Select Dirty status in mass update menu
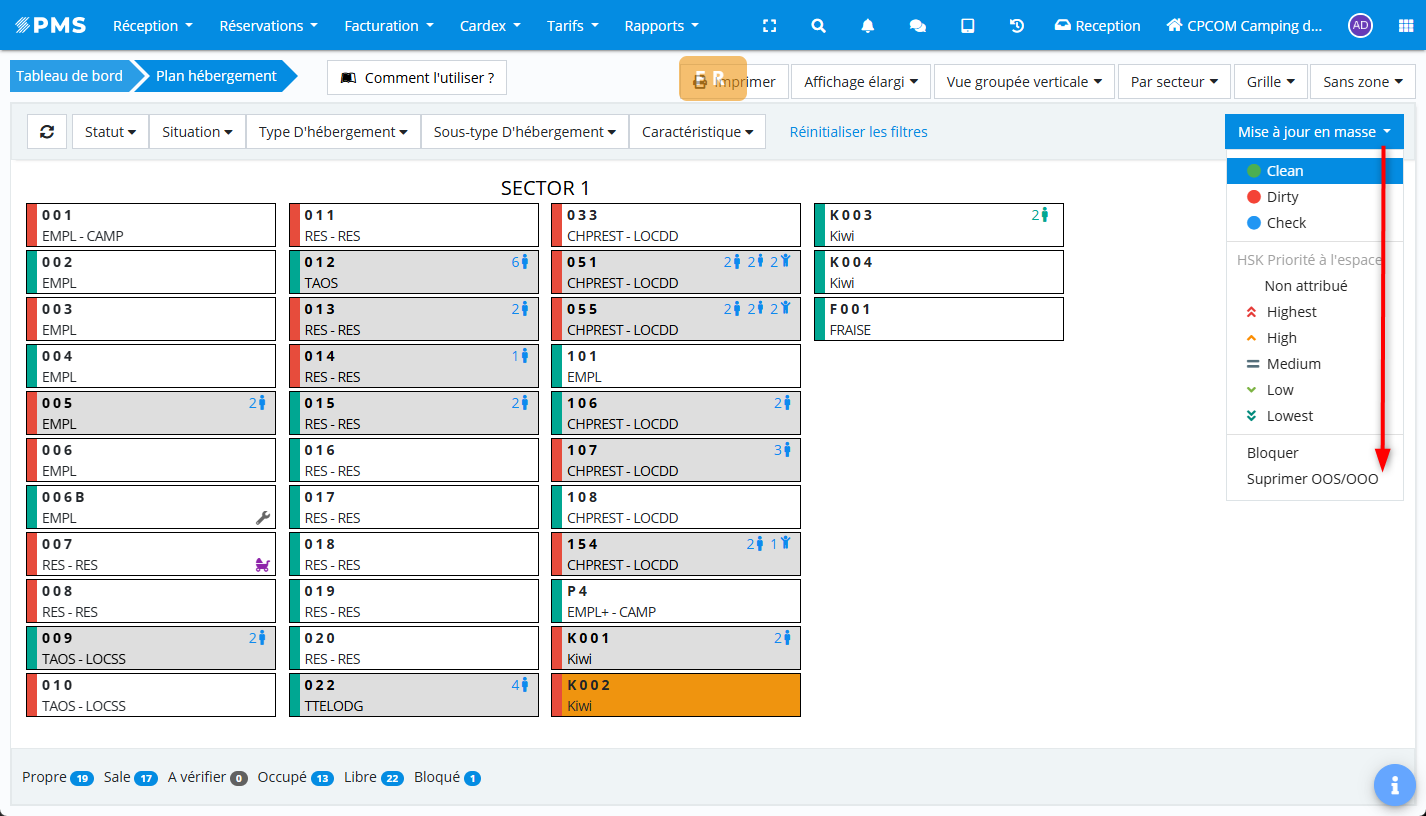 pyautogui.click(x=1282, y=197)
